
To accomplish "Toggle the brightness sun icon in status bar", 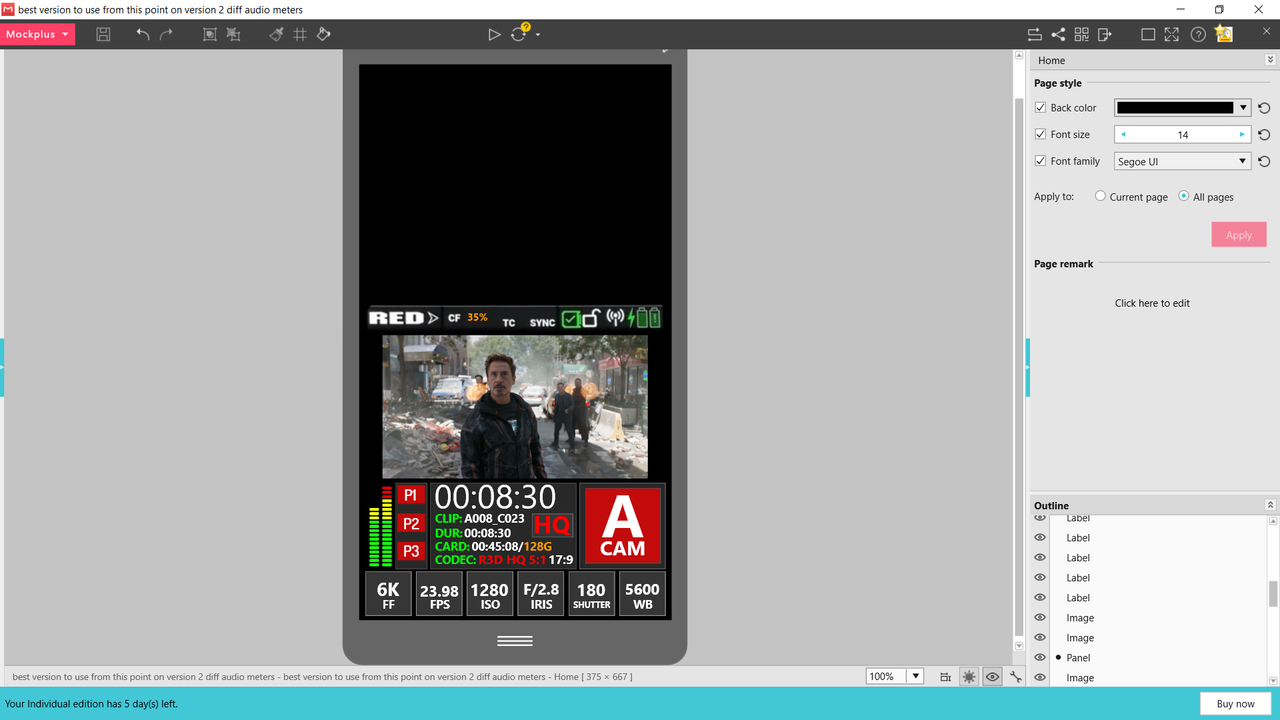I will coord(969,677).
